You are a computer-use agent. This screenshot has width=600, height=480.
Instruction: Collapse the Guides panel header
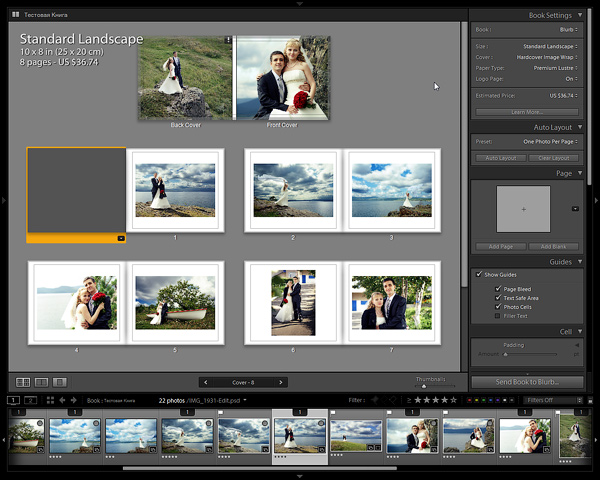(x=580, y=261)
